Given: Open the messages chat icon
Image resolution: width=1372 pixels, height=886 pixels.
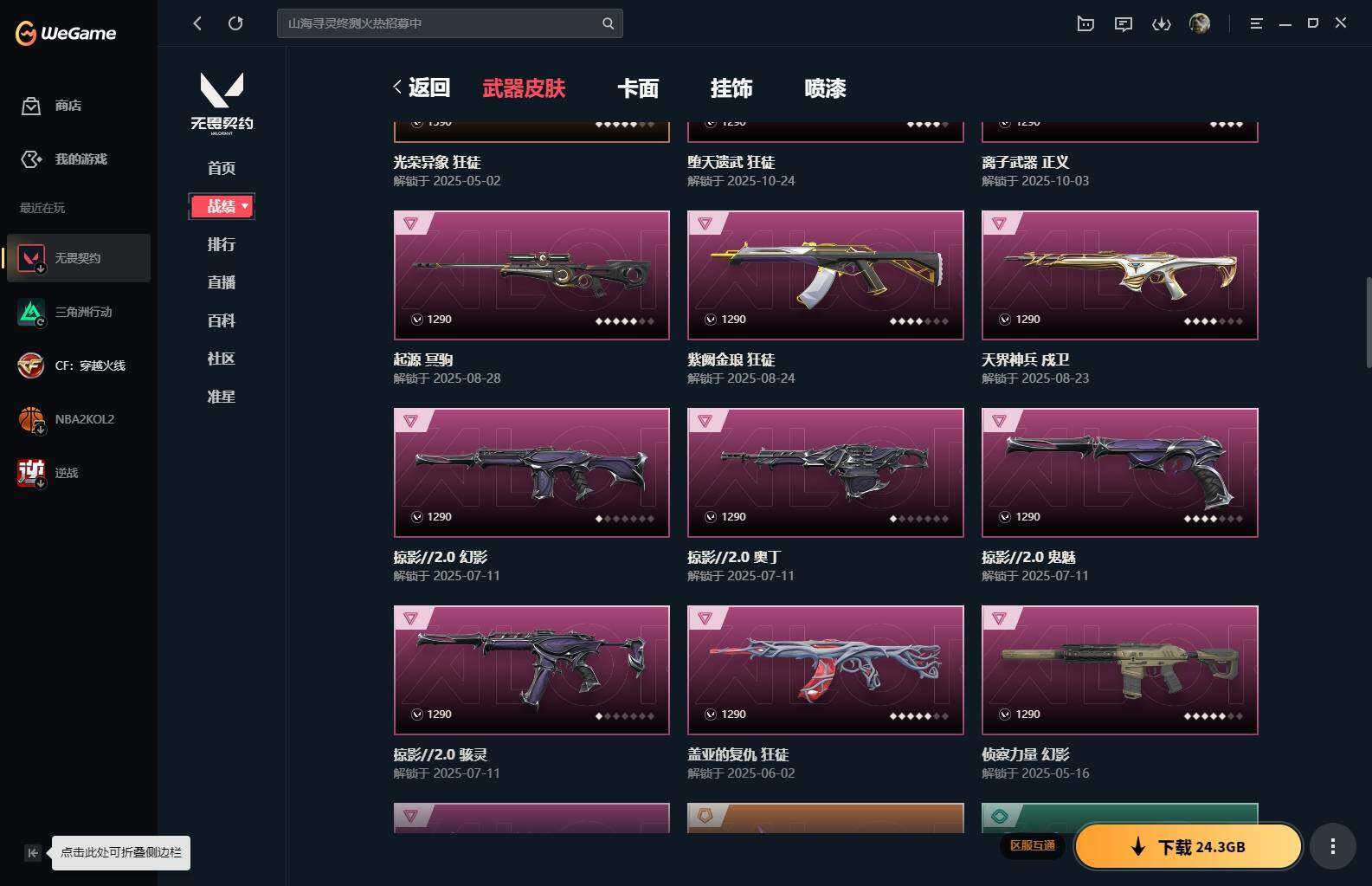Looking at the screenshot, I should 1124,23.
